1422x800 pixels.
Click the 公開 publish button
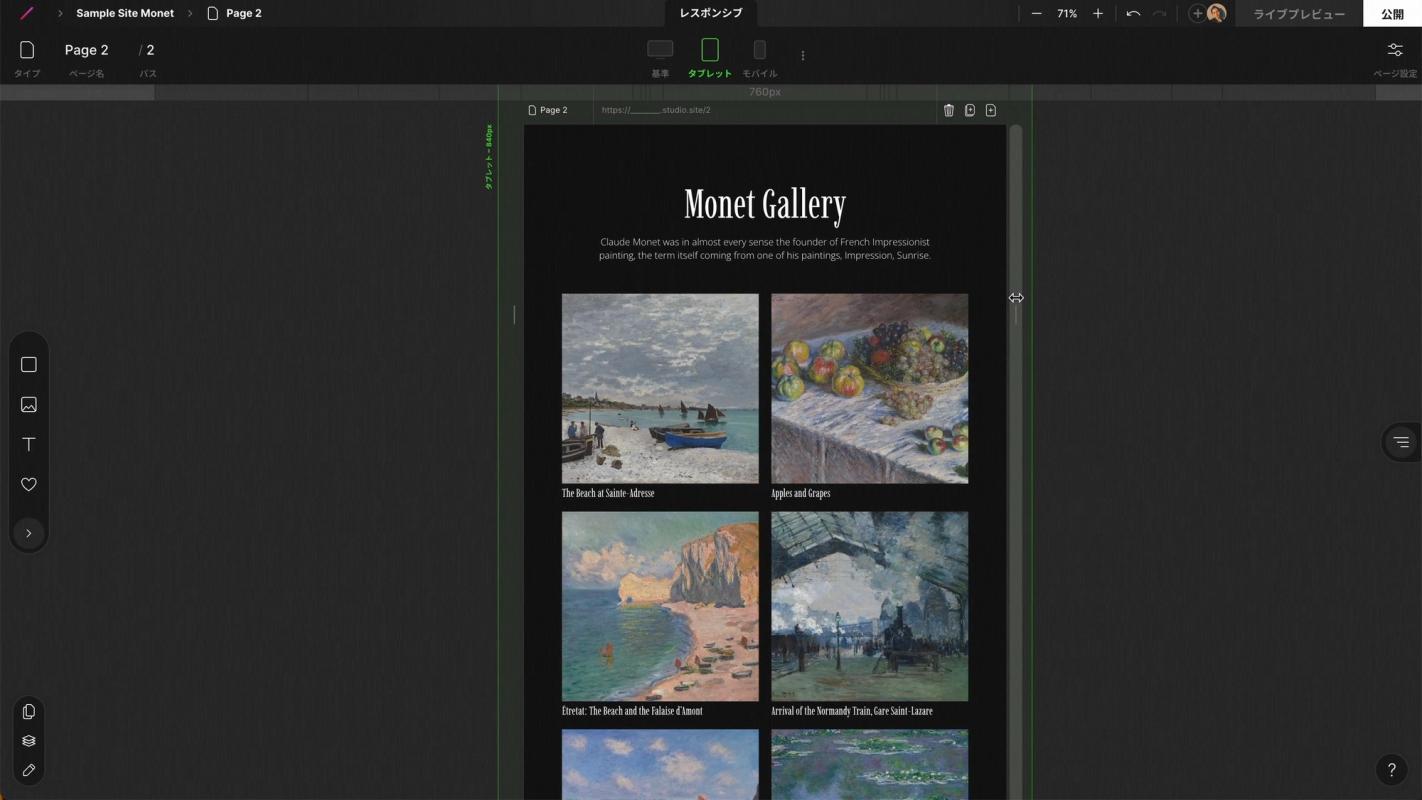click(x=1392, y=13)
